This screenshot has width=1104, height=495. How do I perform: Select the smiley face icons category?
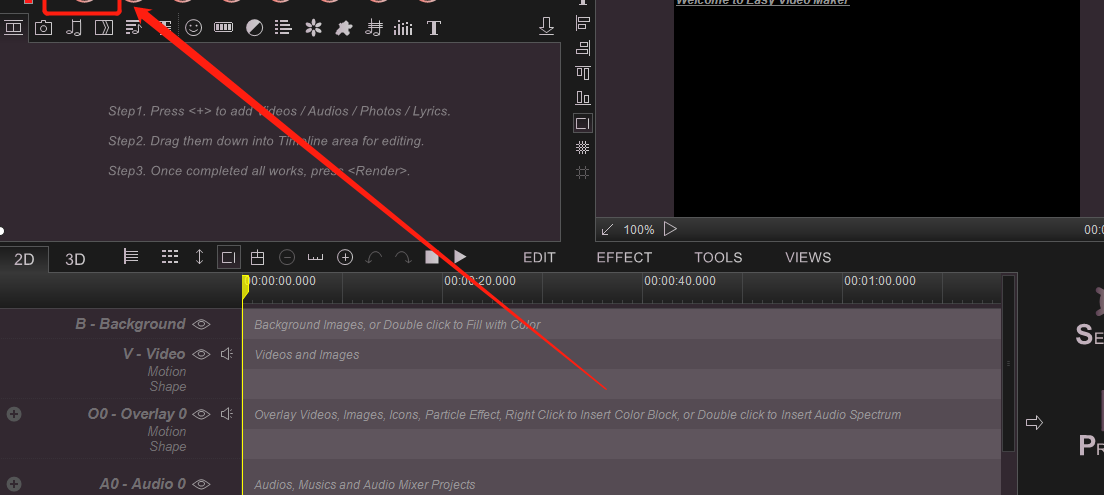(x=194, y=28)
